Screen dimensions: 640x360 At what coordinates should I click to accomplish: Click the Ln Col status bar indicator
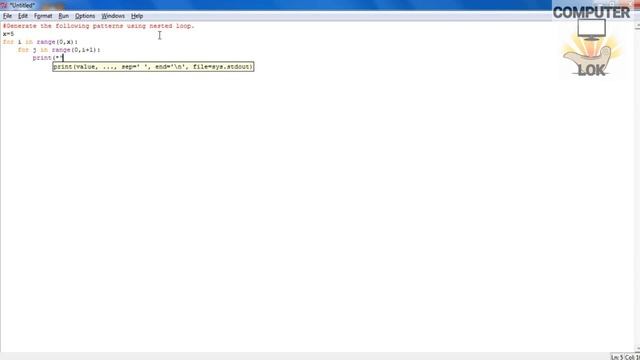pyautogui.click(x=625, y=357)
